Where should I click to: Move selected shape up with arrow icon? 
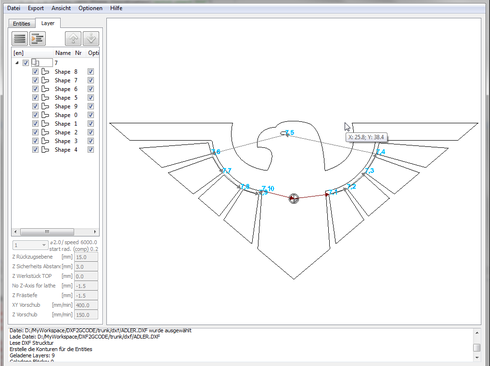click(73, 39)
